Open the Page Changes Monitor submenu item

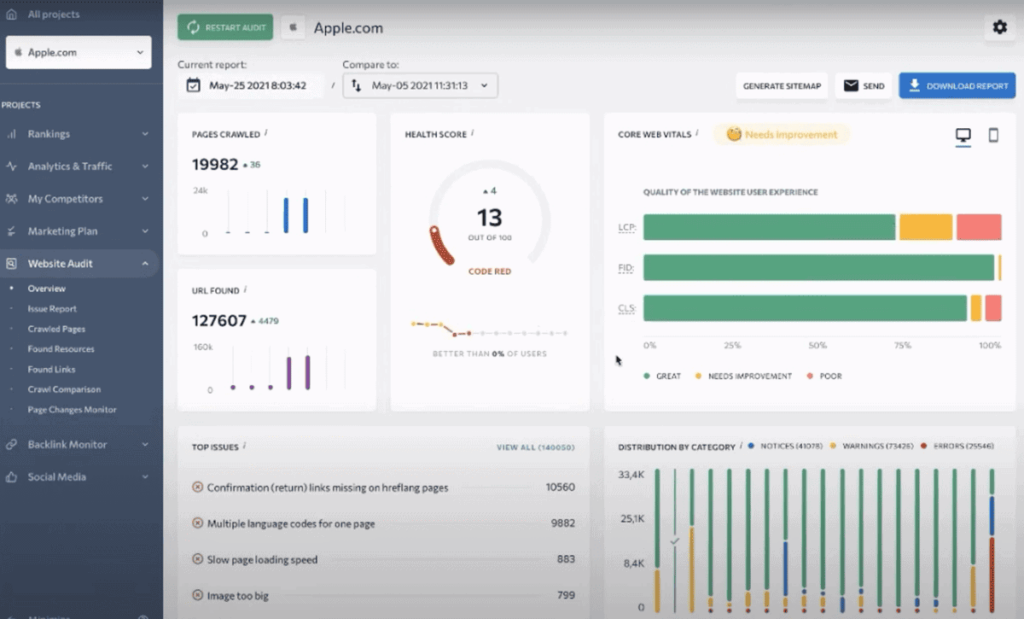tap(72, 410)
